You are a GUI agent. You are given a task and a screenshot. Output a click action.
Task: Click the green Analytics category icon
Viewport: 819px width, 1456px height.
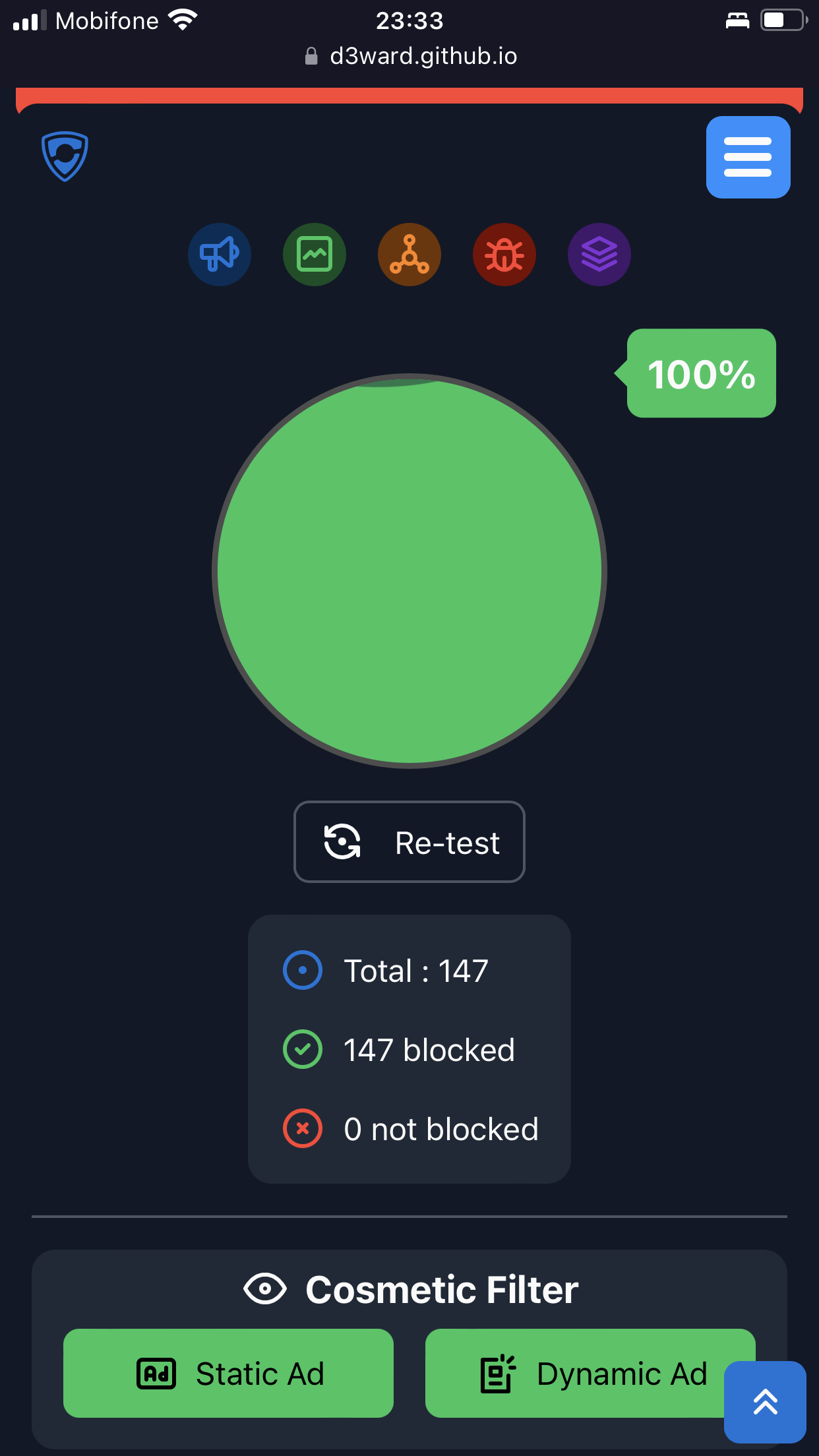point(315,255)
